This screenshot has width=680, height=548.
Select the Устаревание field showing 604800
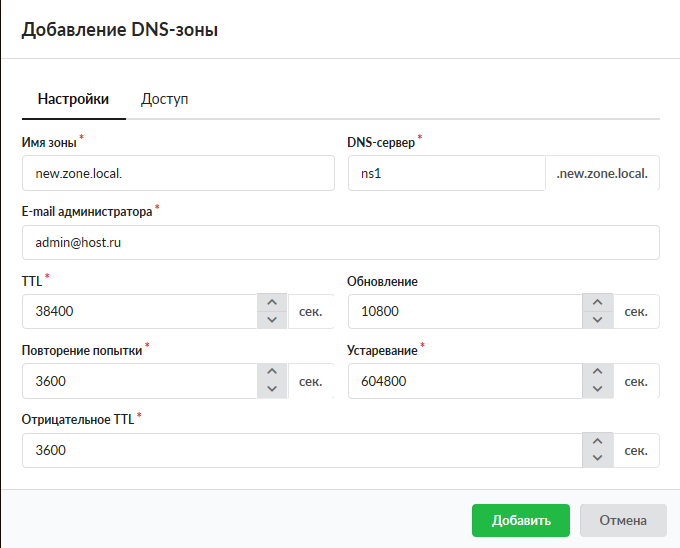pos(464,381)
